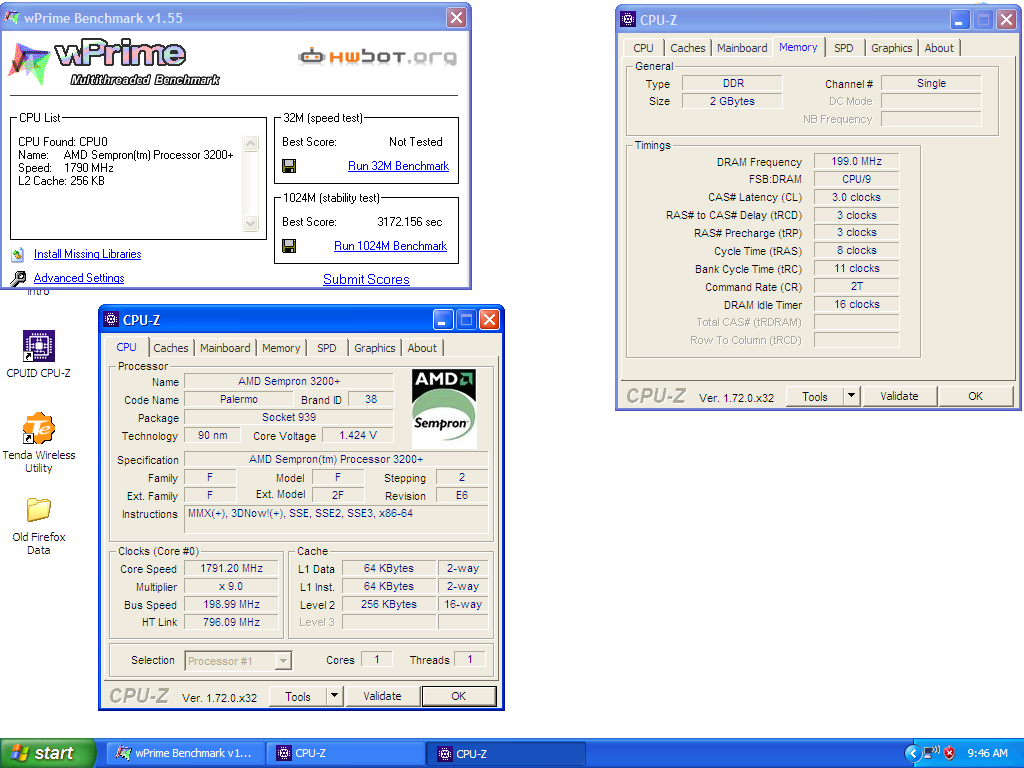Open SPD tab in upper-right CPU-Z window
Viewport: 1024px width, 768px height.
tap(844, 48)
